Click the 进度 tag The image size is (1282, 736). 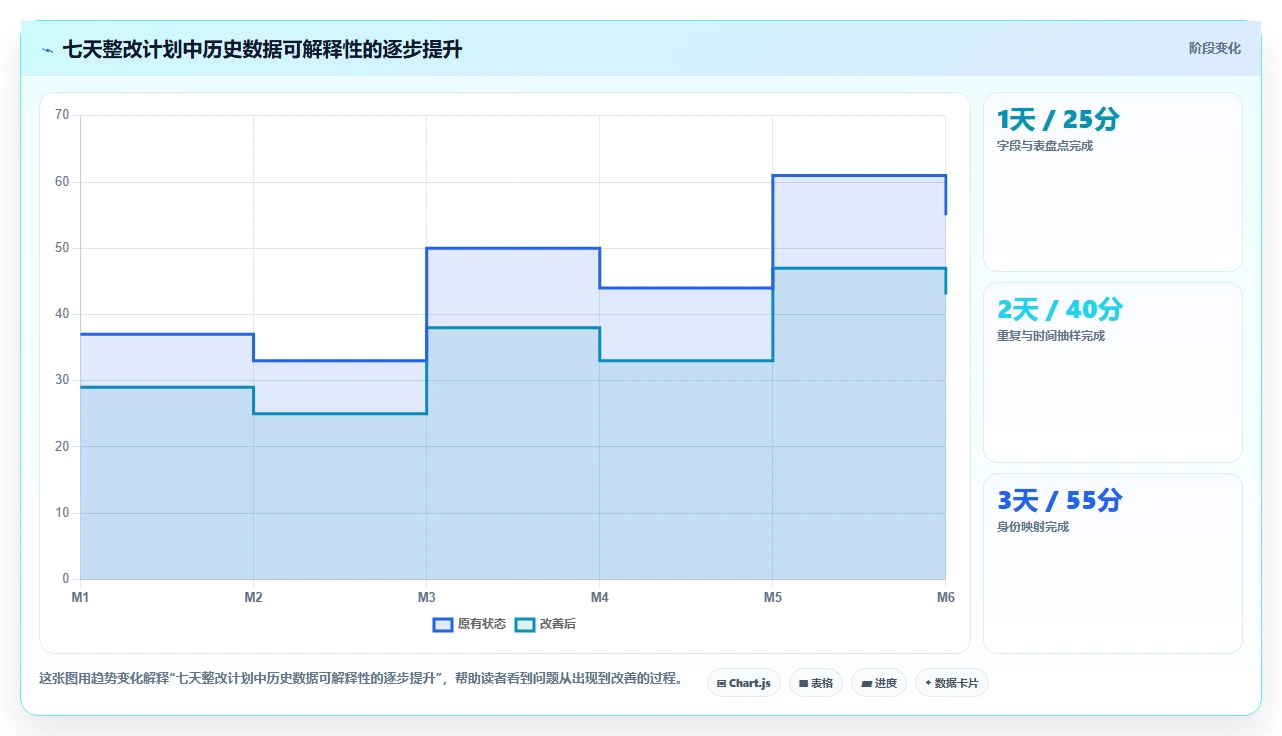(x=879, y=683)
